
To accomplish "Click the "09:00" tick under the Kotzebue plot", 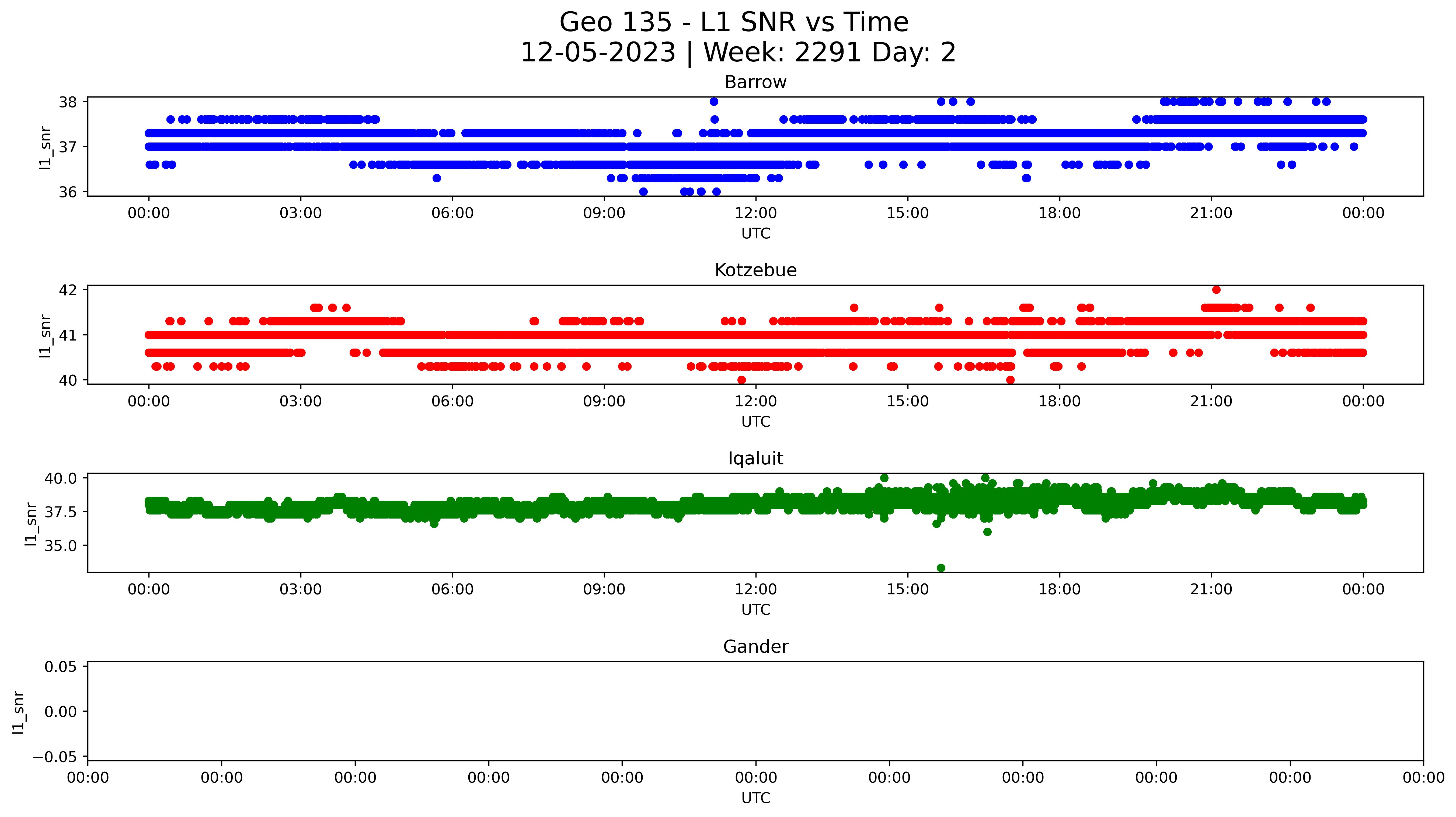I will coord(604,402).
